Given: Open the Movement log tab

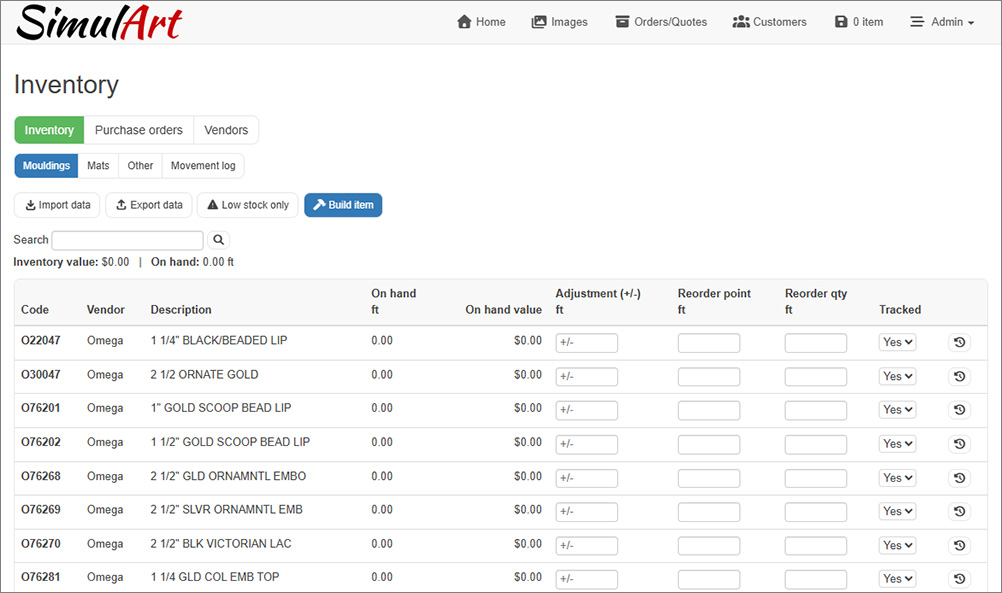Looking at the screenshot, I should [x=203, y=166].
